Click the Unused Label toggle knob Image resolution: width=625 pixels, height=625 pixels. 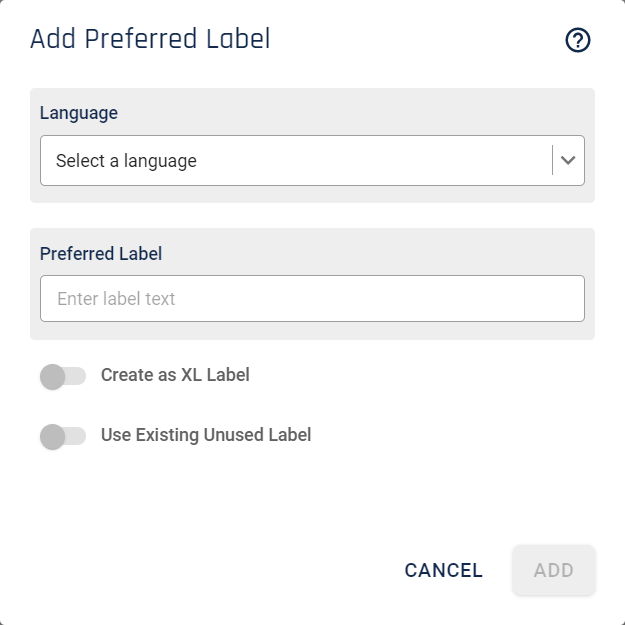(x=53, y=436)
